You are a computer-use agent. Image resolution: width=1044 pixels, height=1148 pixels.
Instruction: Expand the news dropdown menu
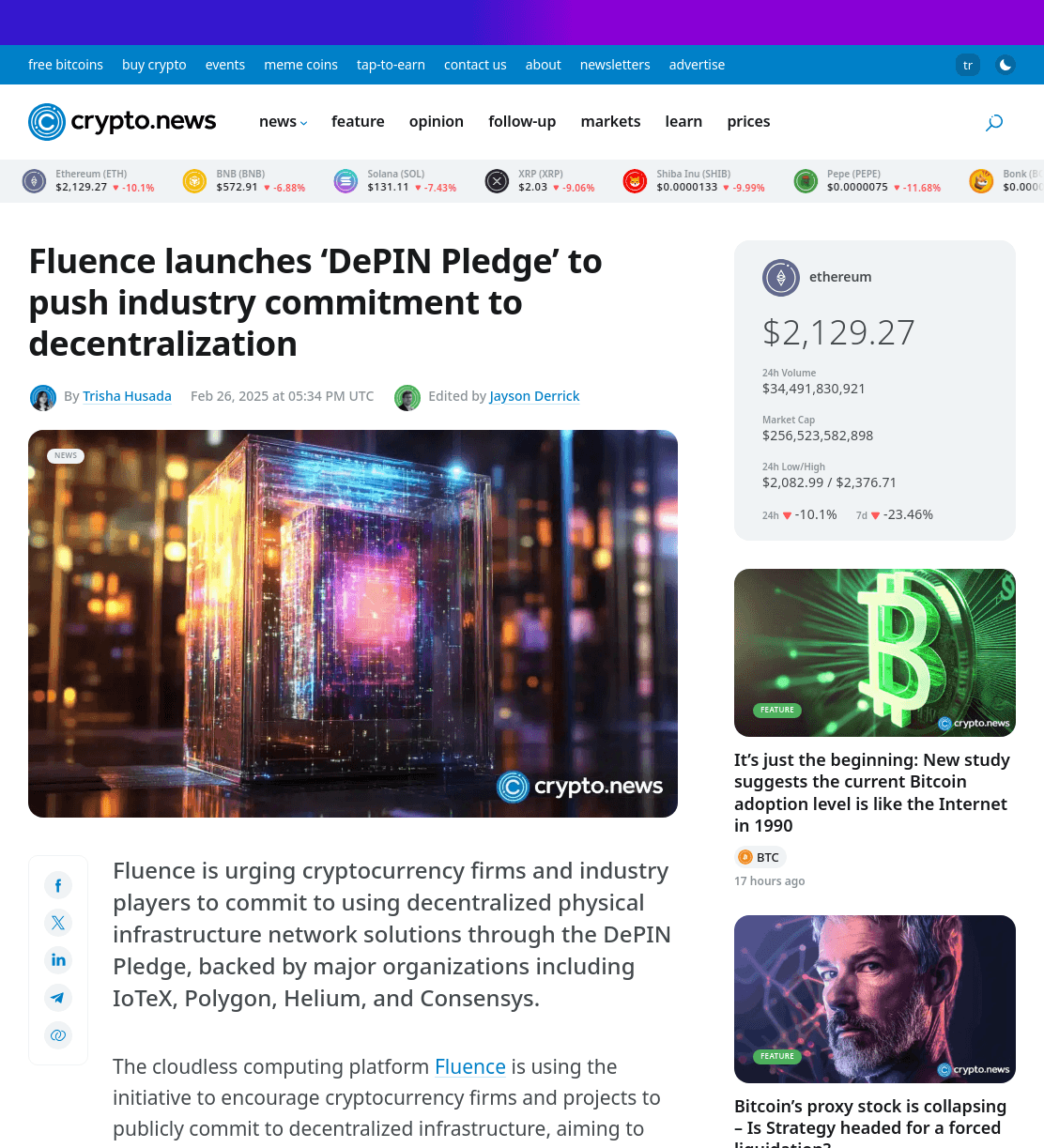(x=283, y=122)
